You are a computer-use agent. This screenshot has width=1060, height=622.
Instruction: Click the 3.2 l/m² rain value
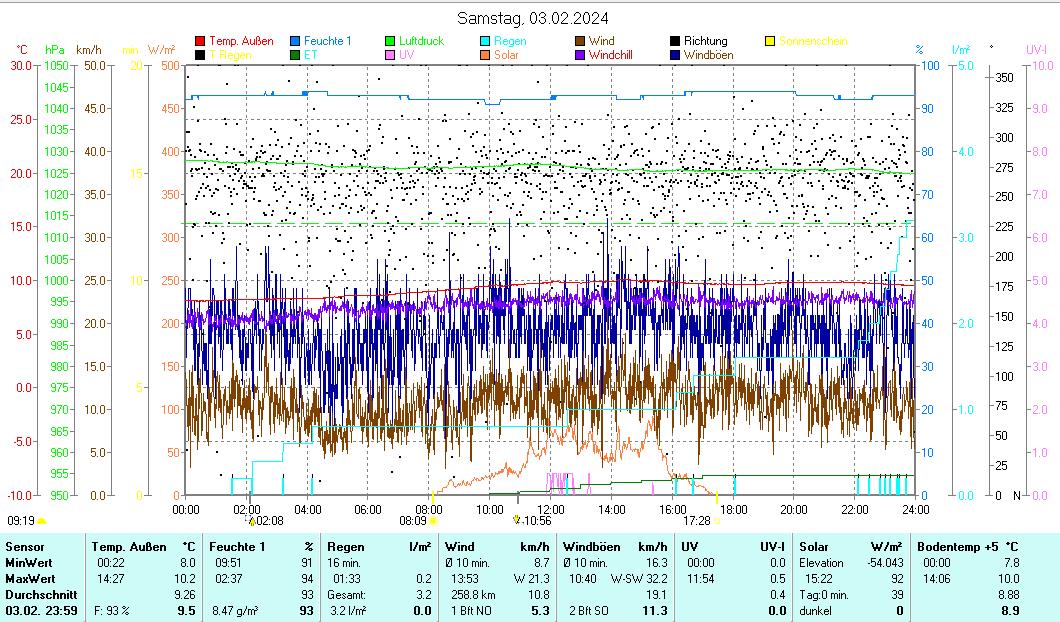pos(347,611)
